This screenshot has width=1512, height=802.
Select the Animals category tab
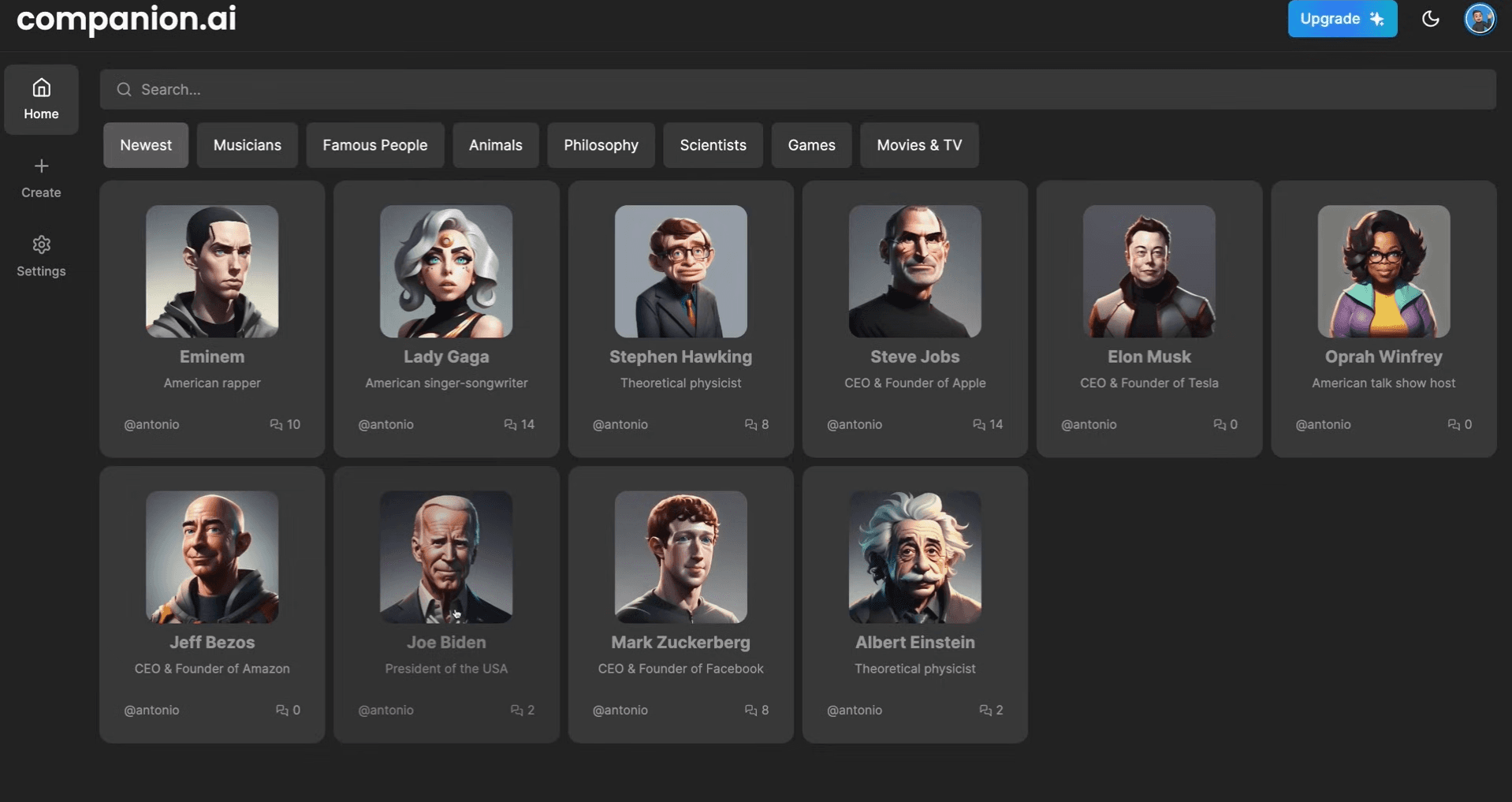496,145
